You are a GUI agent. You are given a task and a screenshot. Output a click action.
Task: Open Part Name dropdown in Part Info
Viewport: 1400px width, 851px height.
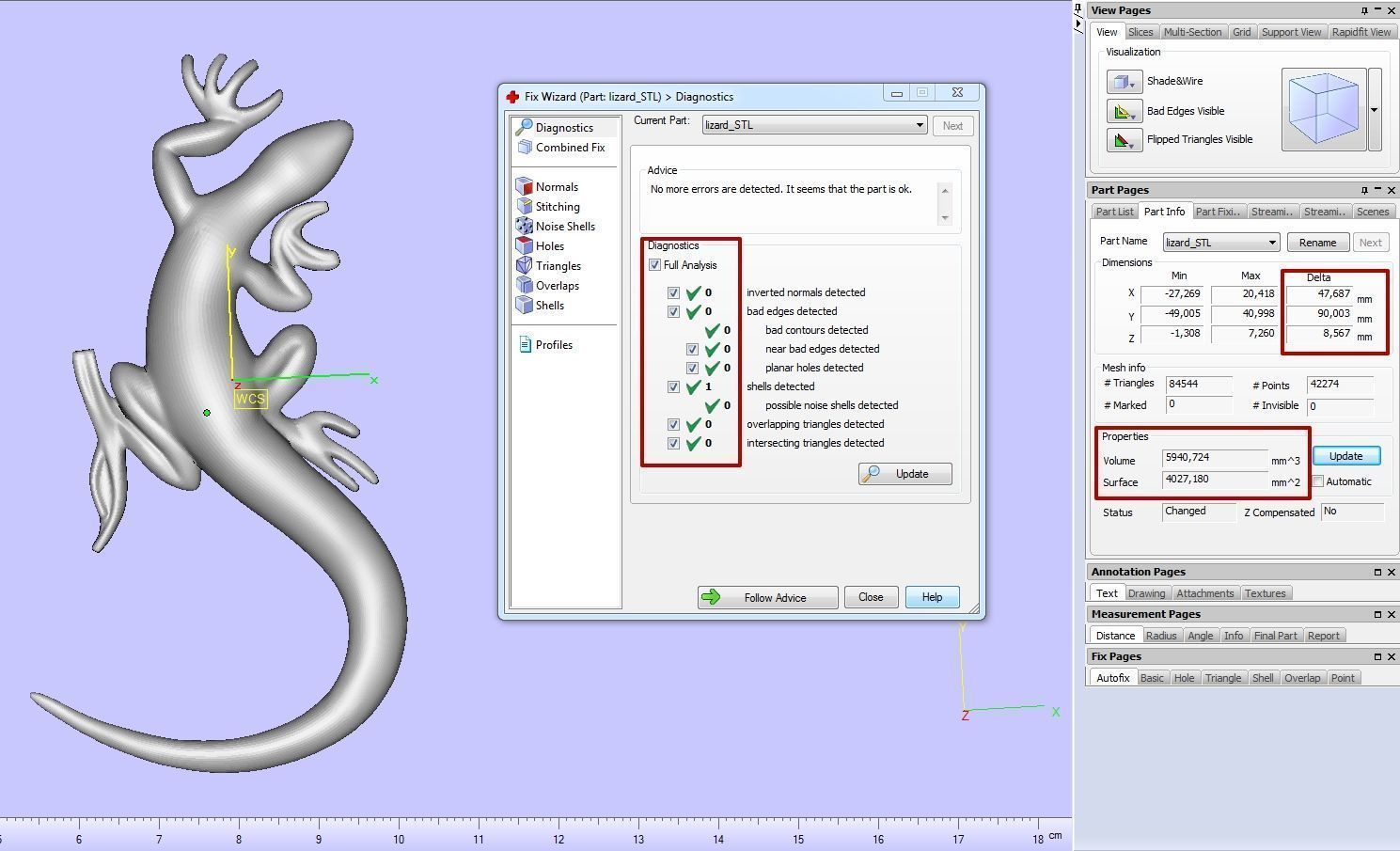click(1220, 243)
